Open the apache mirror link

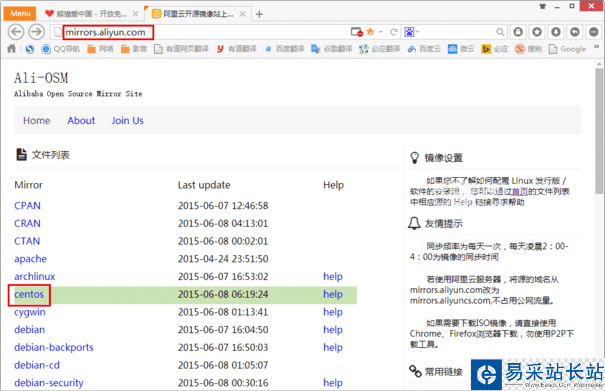click(30, 259)
